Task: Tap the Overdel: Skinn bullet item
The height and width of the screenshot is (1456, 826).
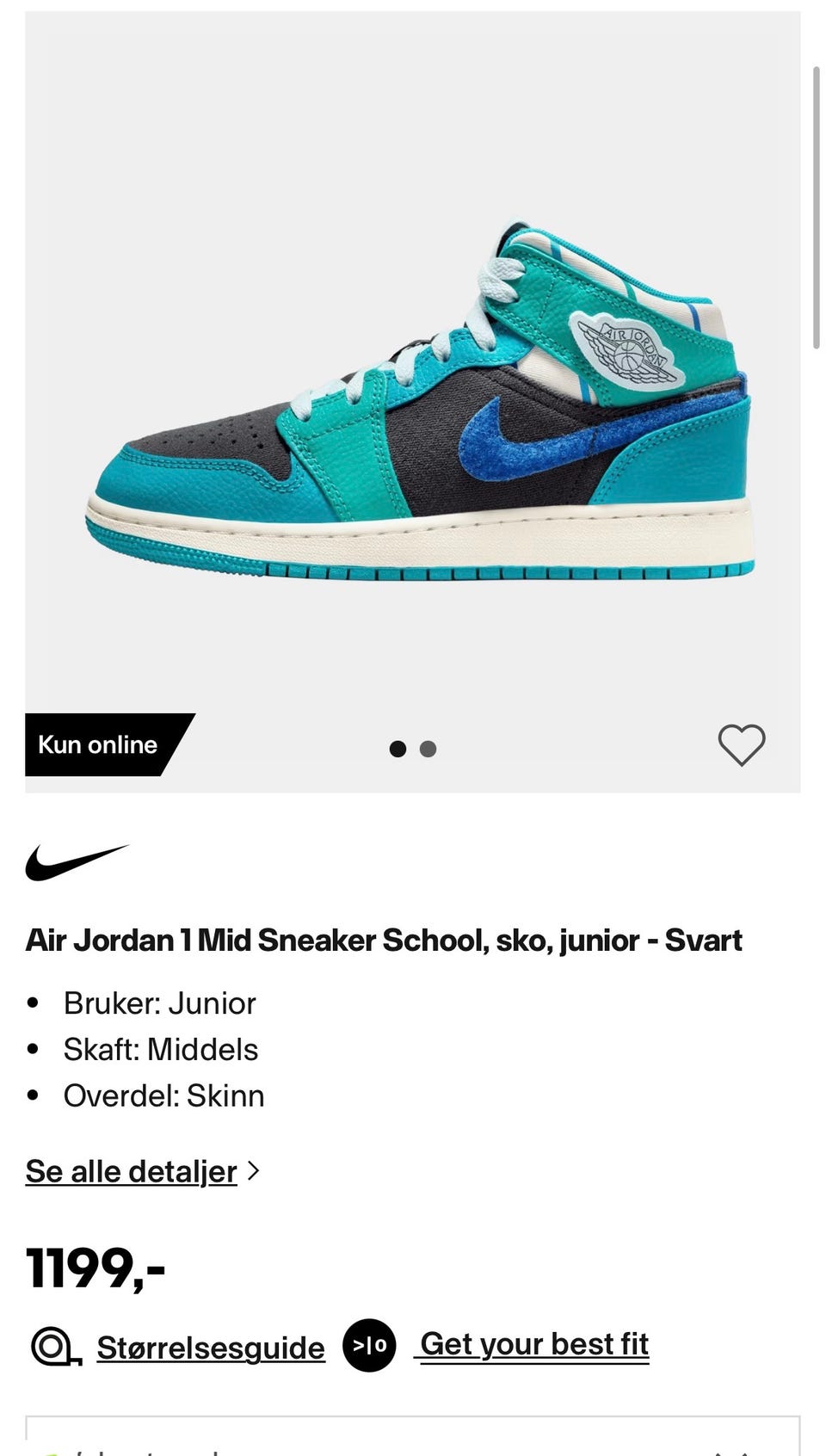Action: (x=163, y=1095)
